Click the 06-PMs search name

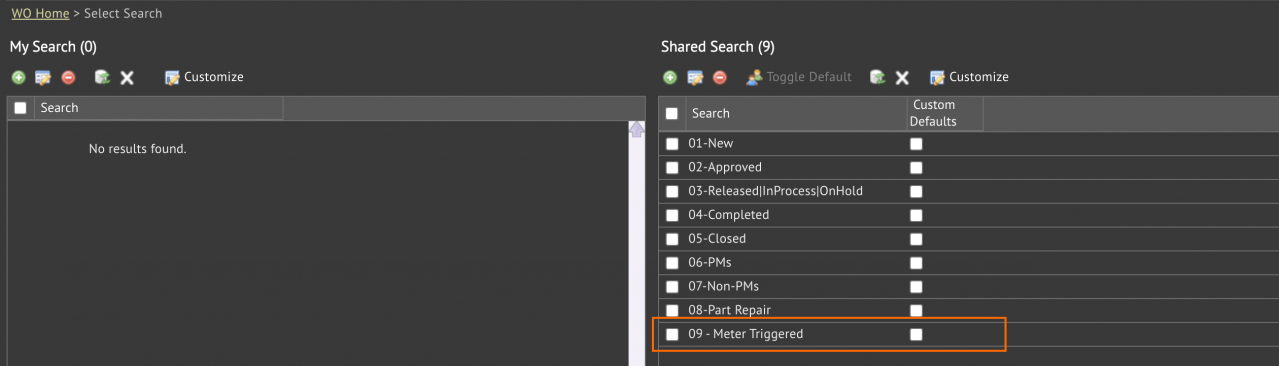(710, 262)
